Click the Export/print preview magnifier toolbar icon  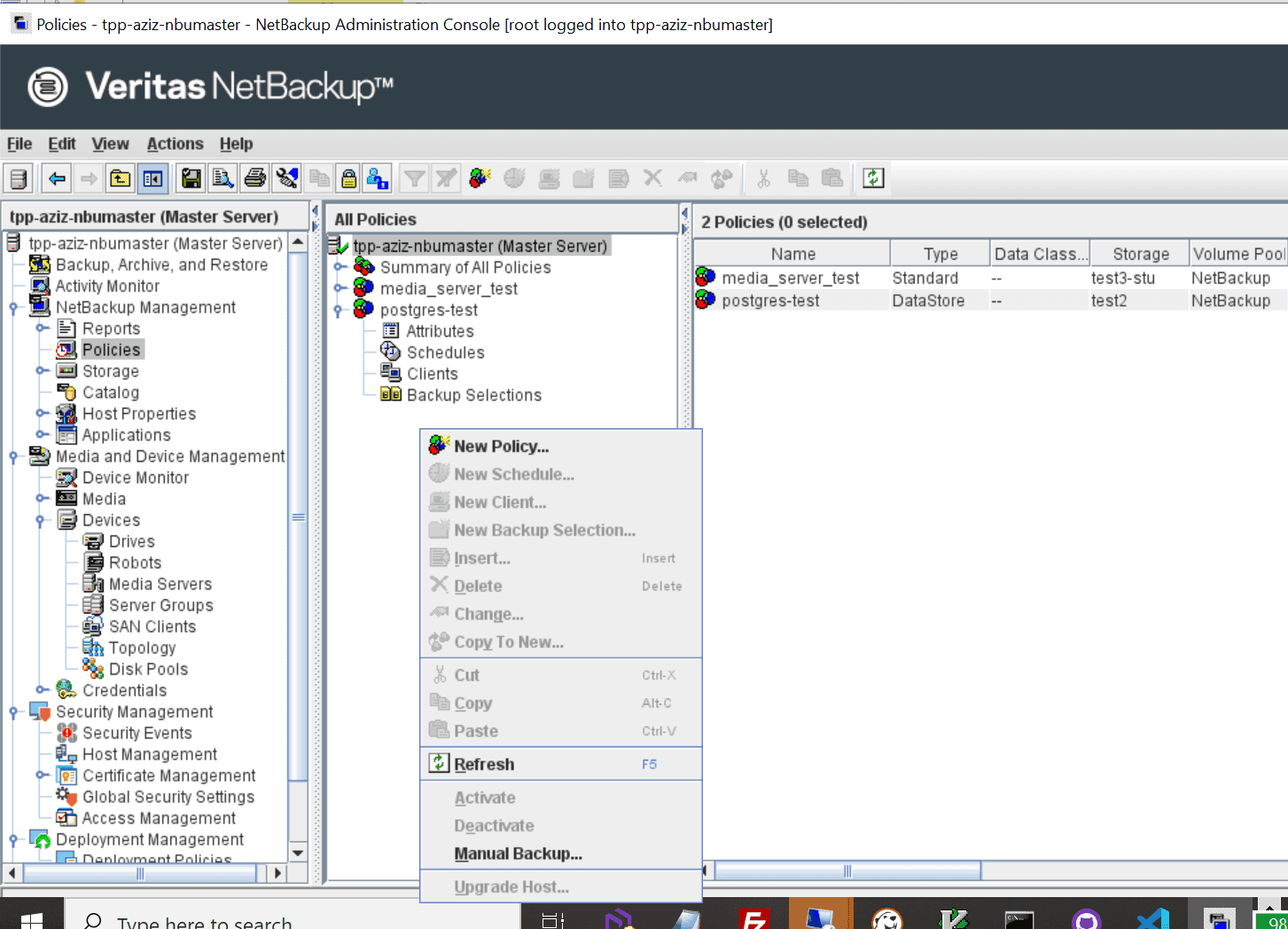coord(222,178)
